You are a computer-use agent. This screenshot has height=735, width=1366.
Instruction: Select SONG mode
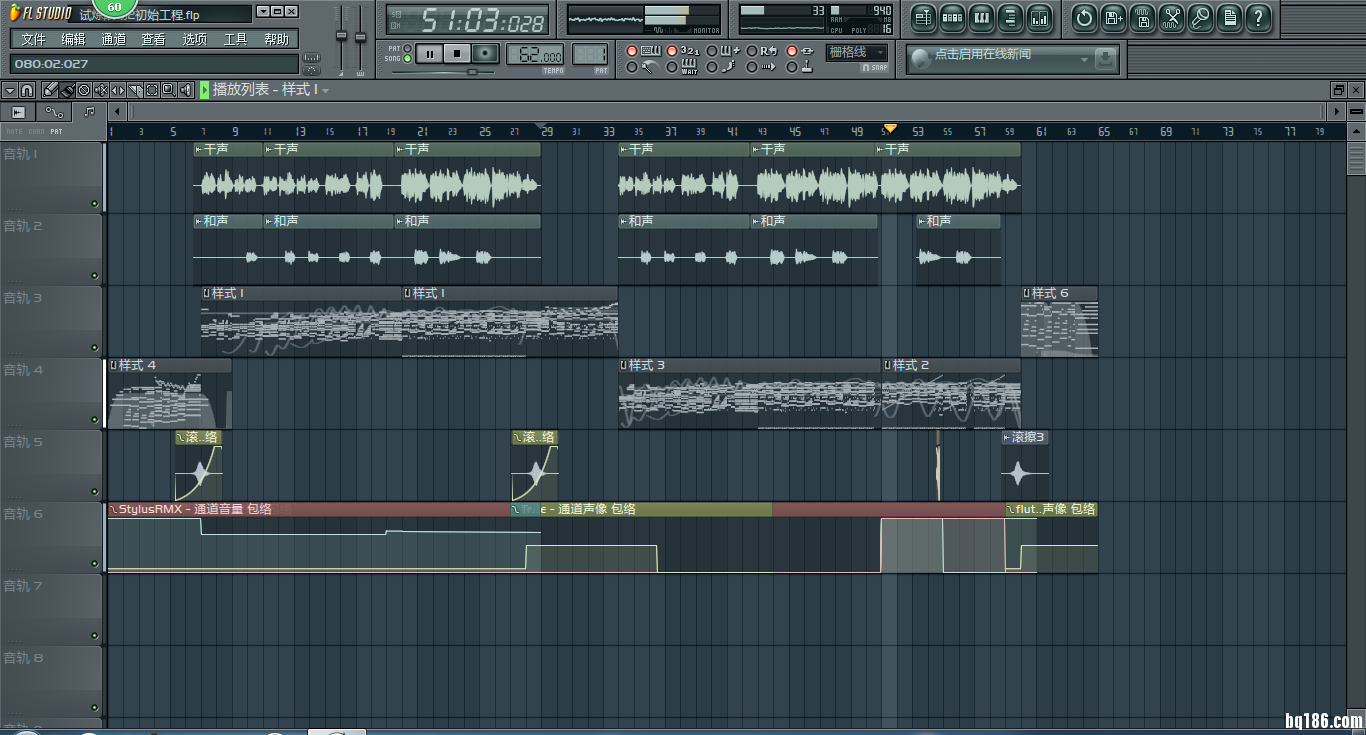point(407,58)
